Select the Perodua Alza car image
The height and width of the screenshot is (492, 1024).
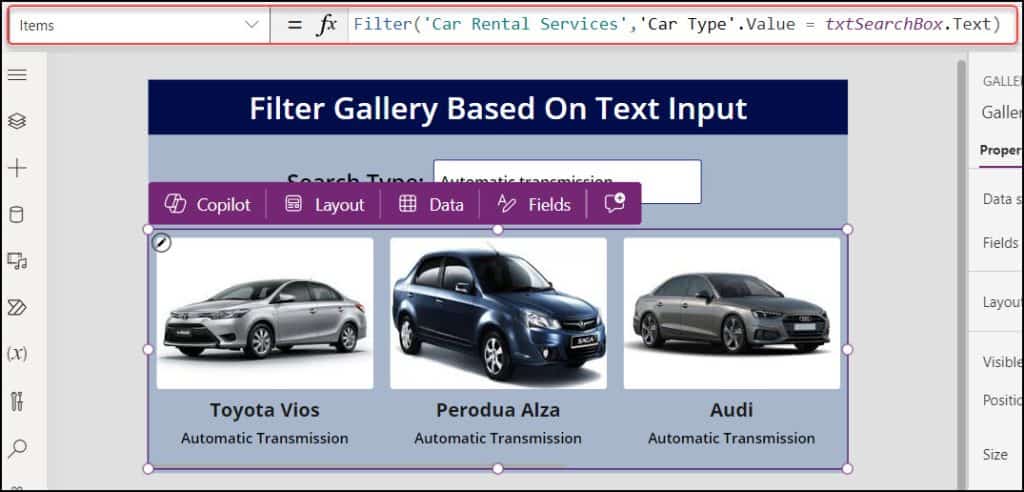498,313
